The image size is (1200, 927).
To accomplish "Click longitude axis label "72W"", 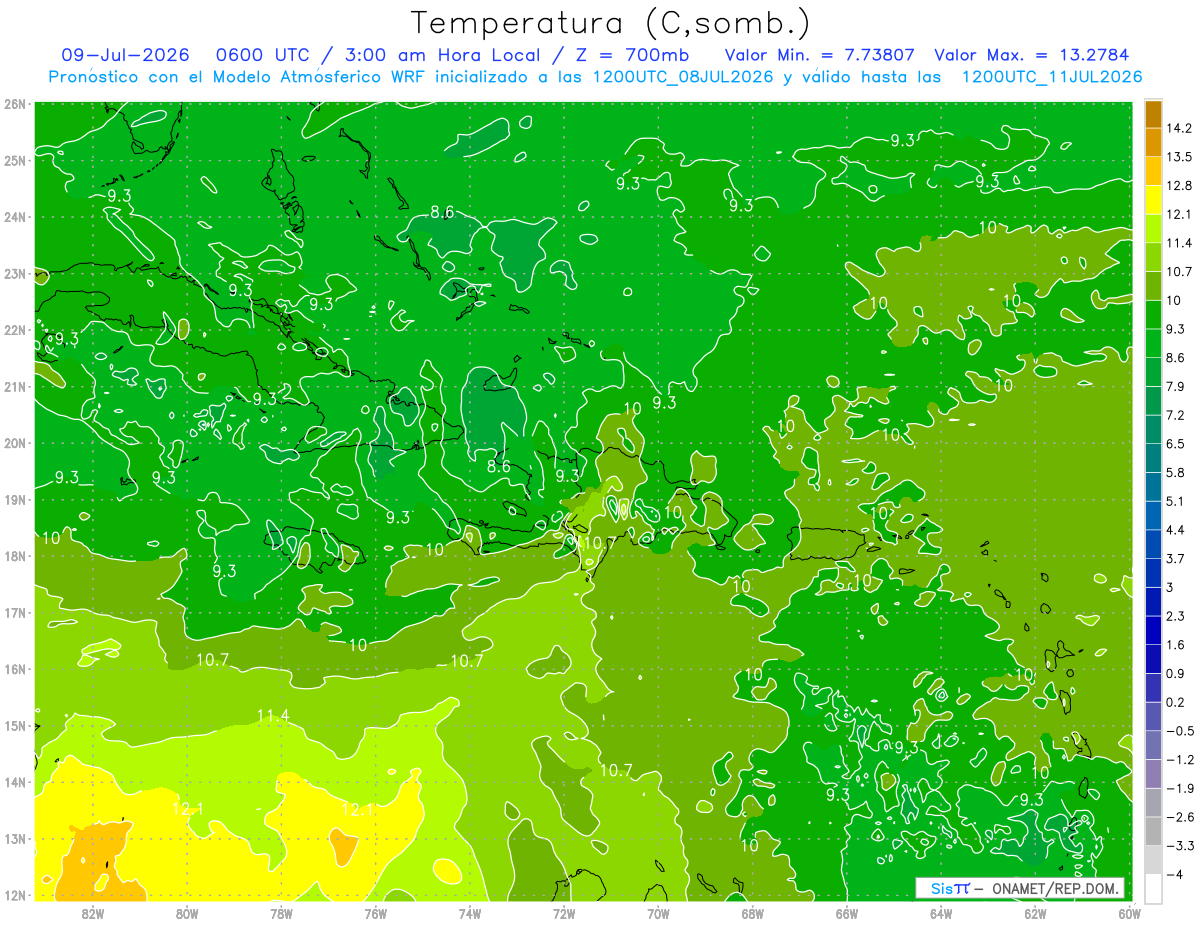I will 564,912.
